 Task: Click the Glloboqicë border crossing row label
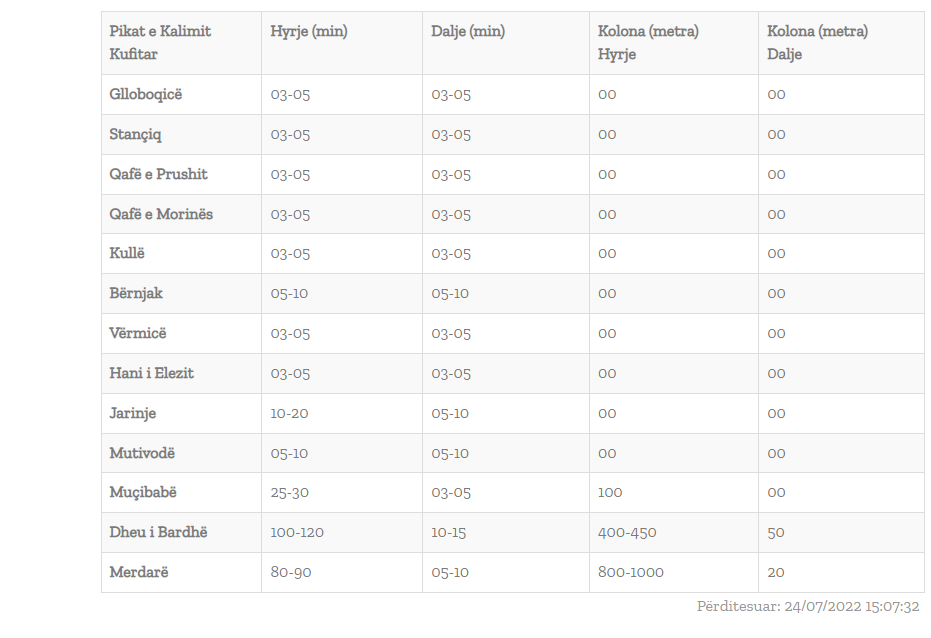point(146,94)
